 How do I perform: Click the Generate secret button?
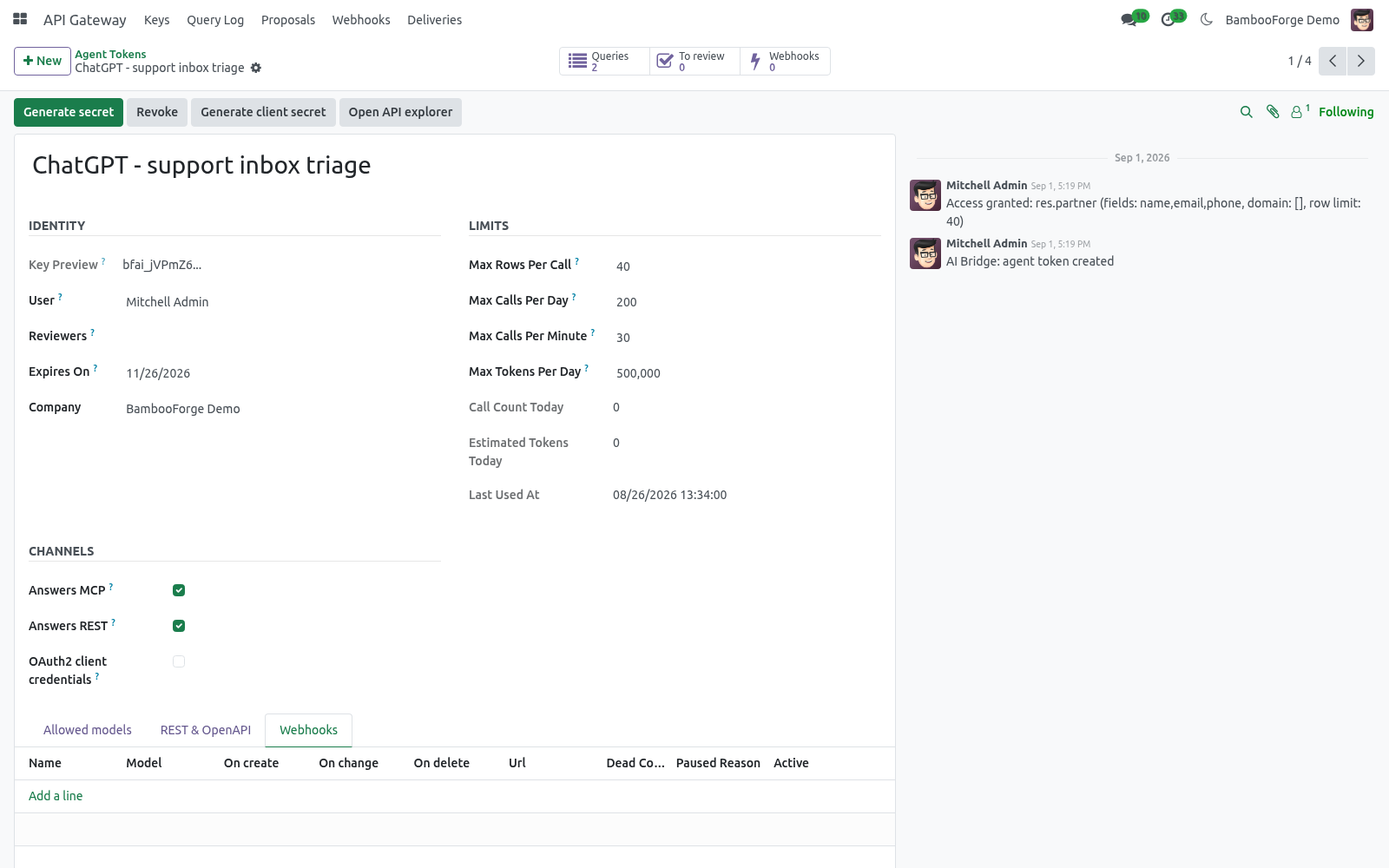[69, 112]
